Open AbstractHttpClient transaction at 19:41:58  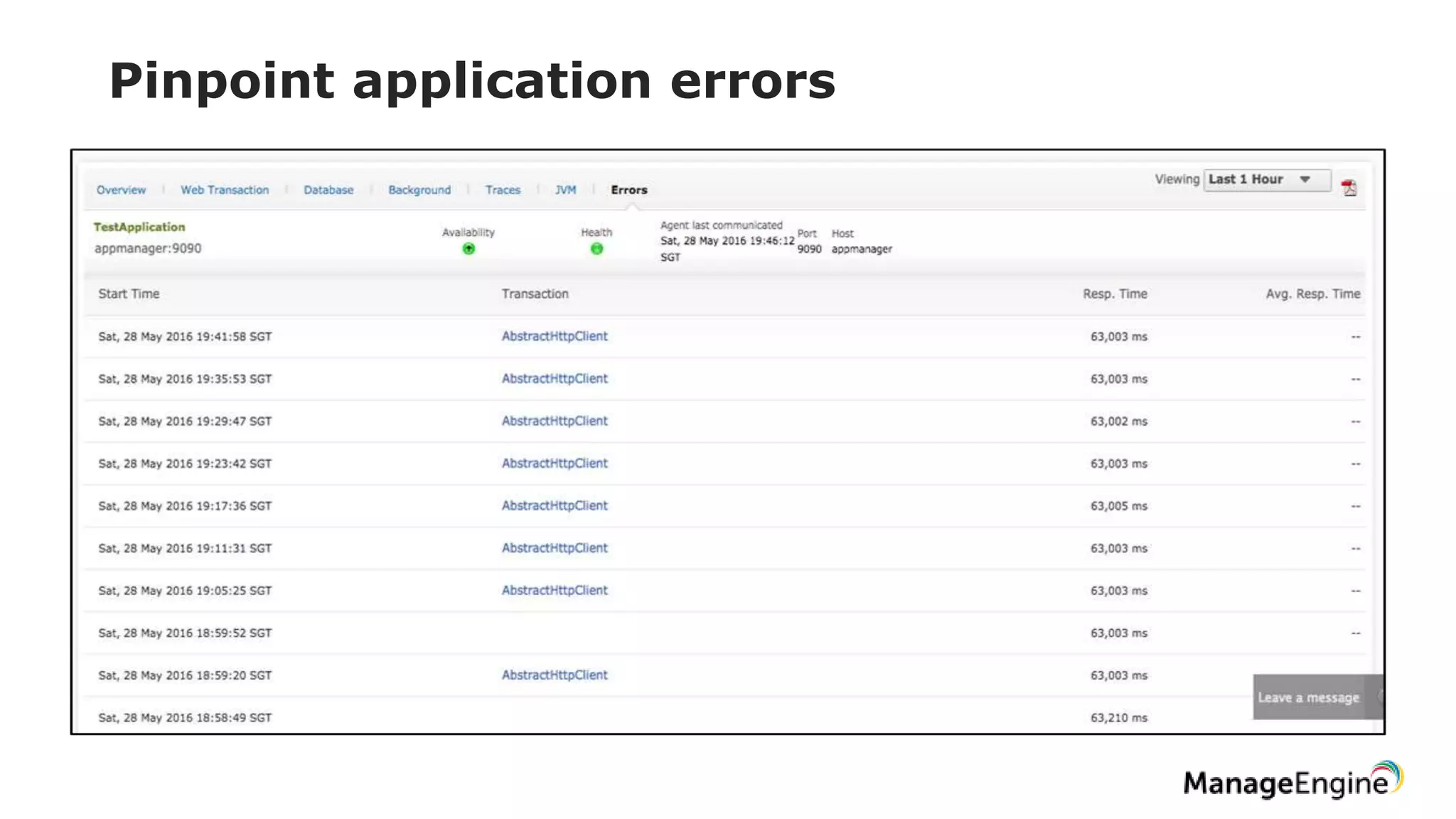click(555, 336)
